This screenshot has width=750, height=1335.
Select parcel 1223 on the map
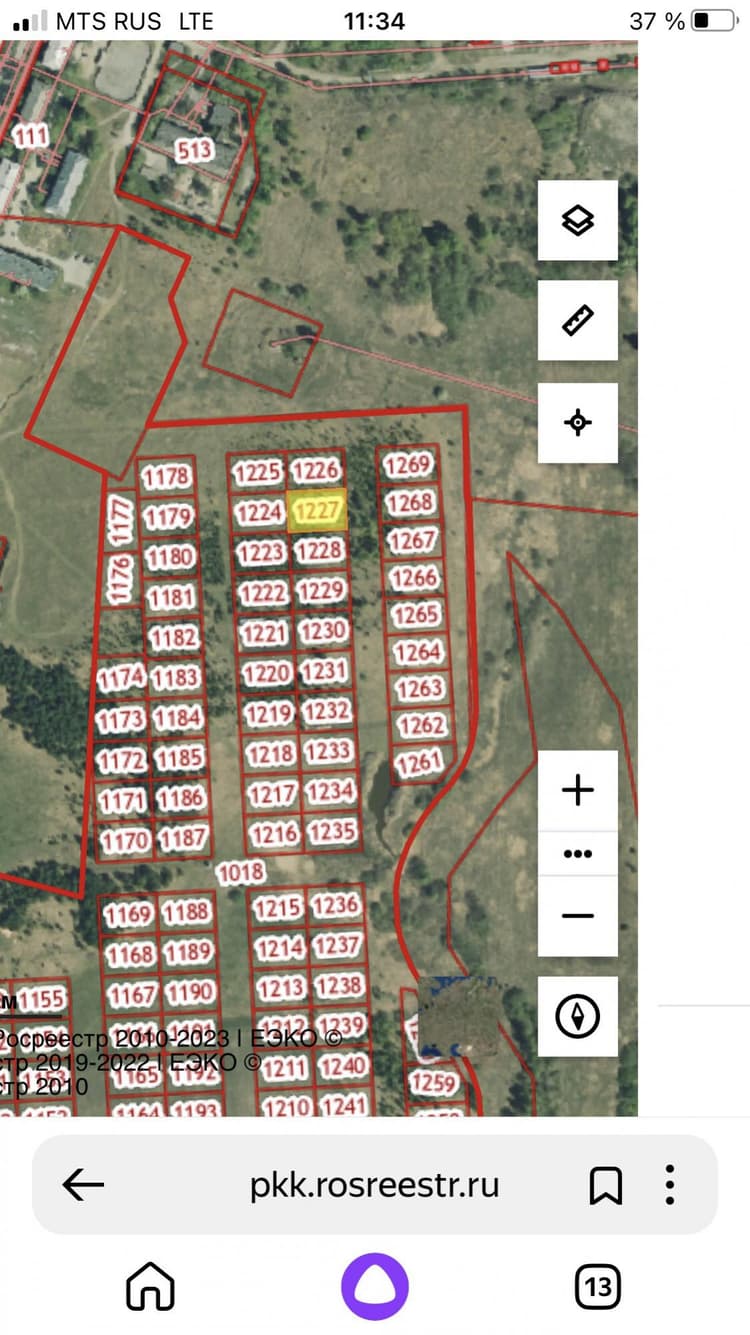pos(262,552)
